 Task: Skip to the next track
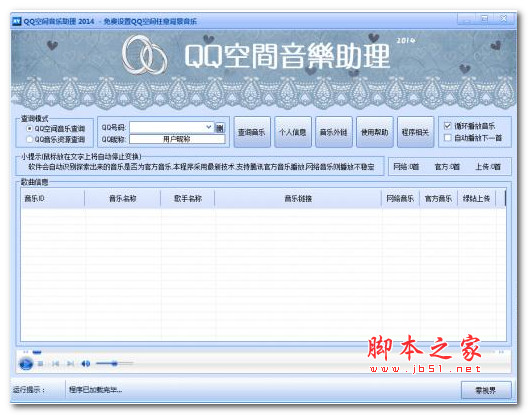tap(70, 364)
